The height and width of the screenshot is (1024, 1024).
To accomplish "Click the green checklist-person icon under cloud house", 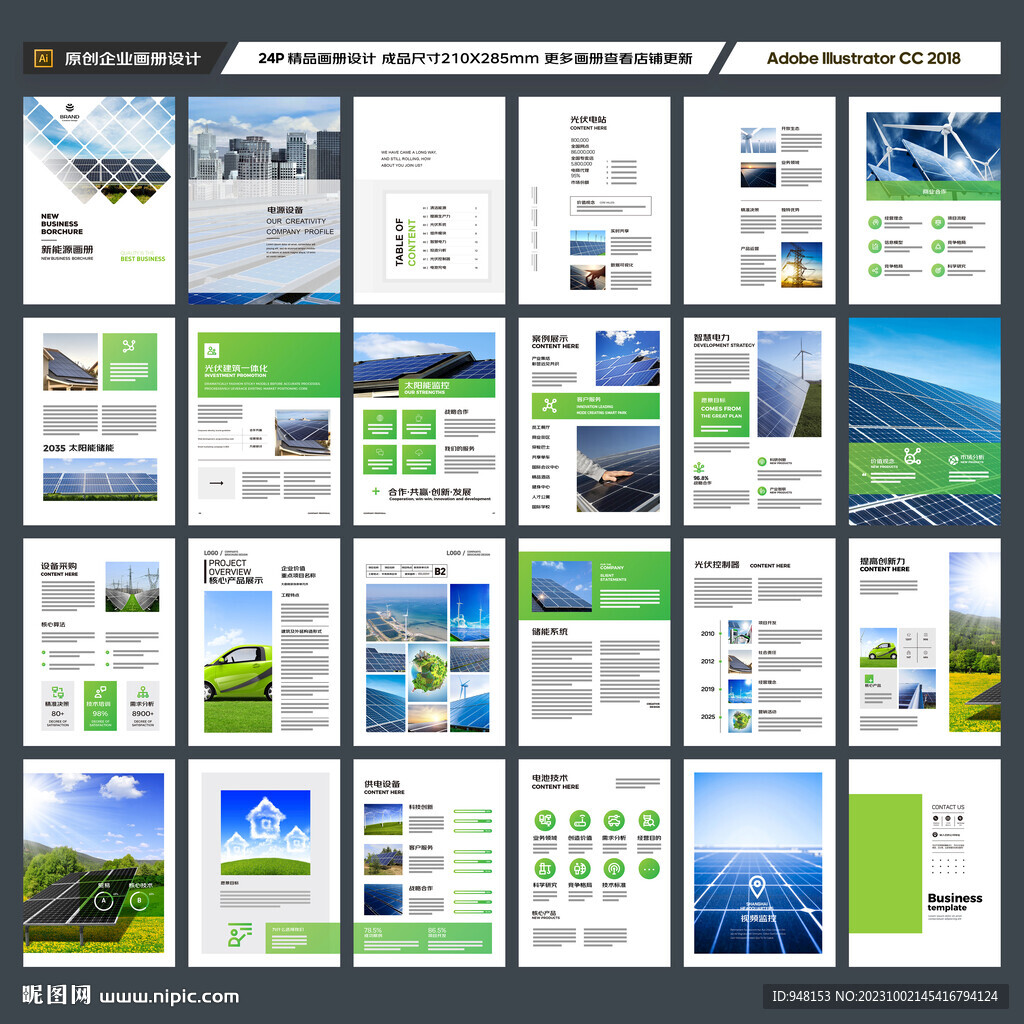I will click(239, 935).
